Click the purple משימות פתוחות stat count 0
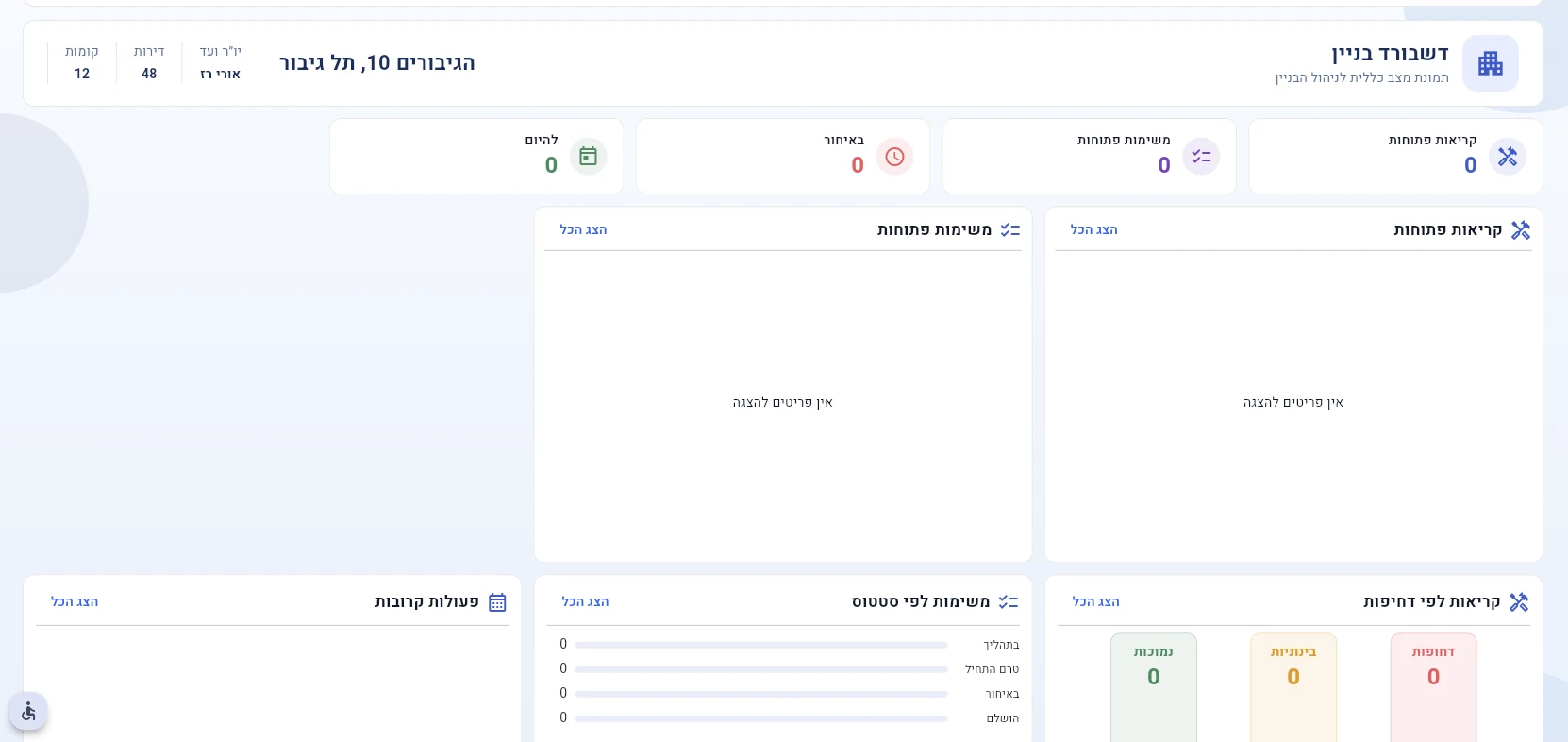Screen dimensions: 1568x742 pyautogui.click(x=1164, y=166)
